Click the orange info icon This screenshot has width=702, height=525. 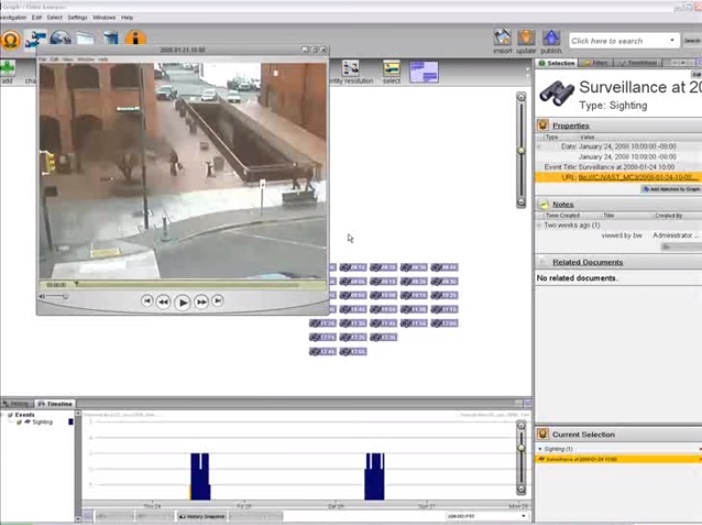(x=136, y=38)
